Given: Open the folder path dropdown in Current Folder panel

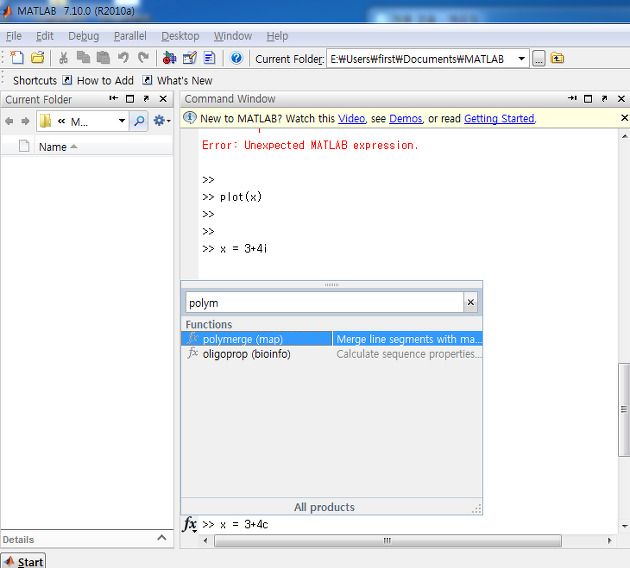Looking at the screenshot, I should pos(122,121).
